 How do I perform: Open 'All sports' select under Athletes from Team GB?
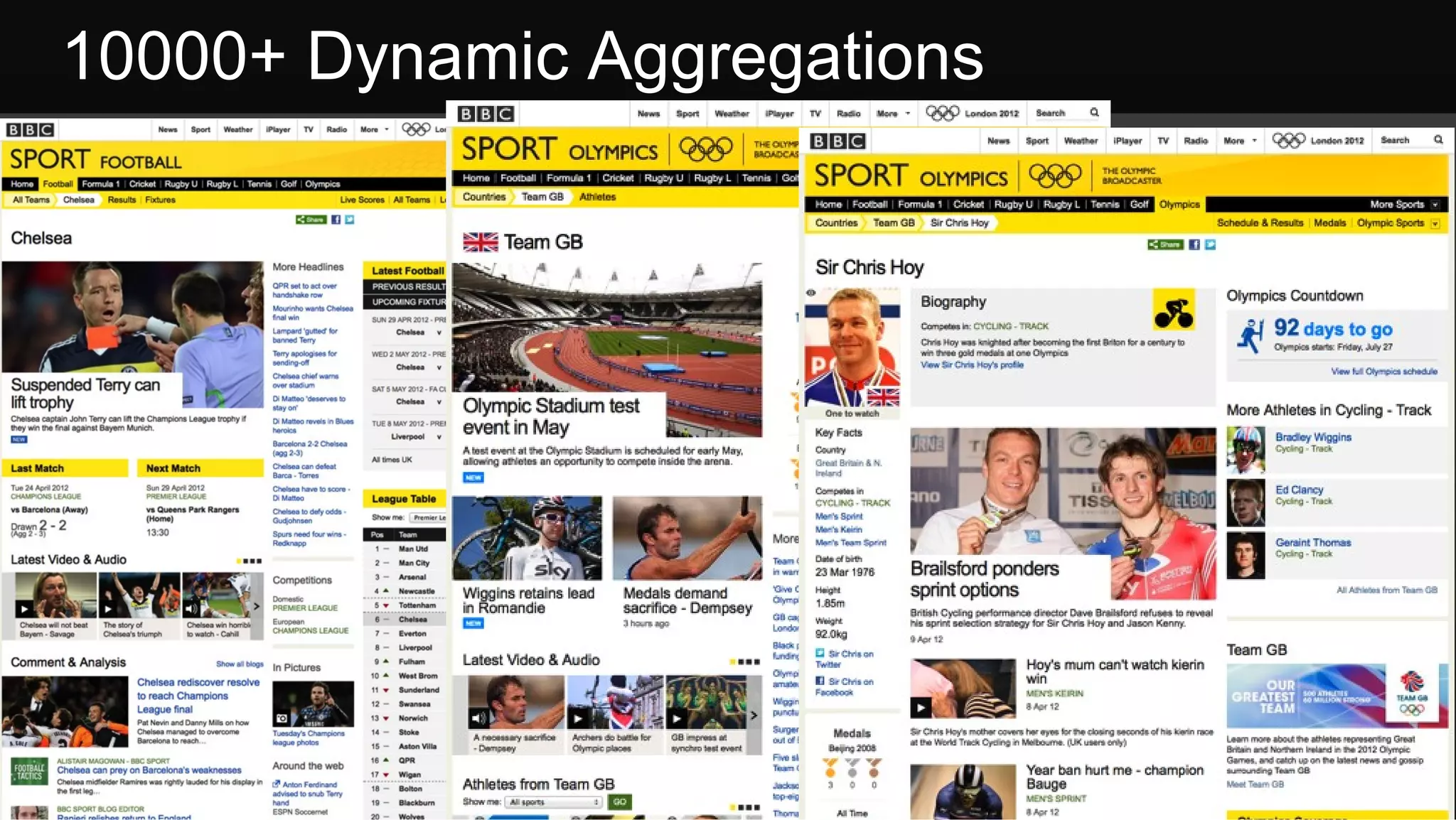coord(554,802)
